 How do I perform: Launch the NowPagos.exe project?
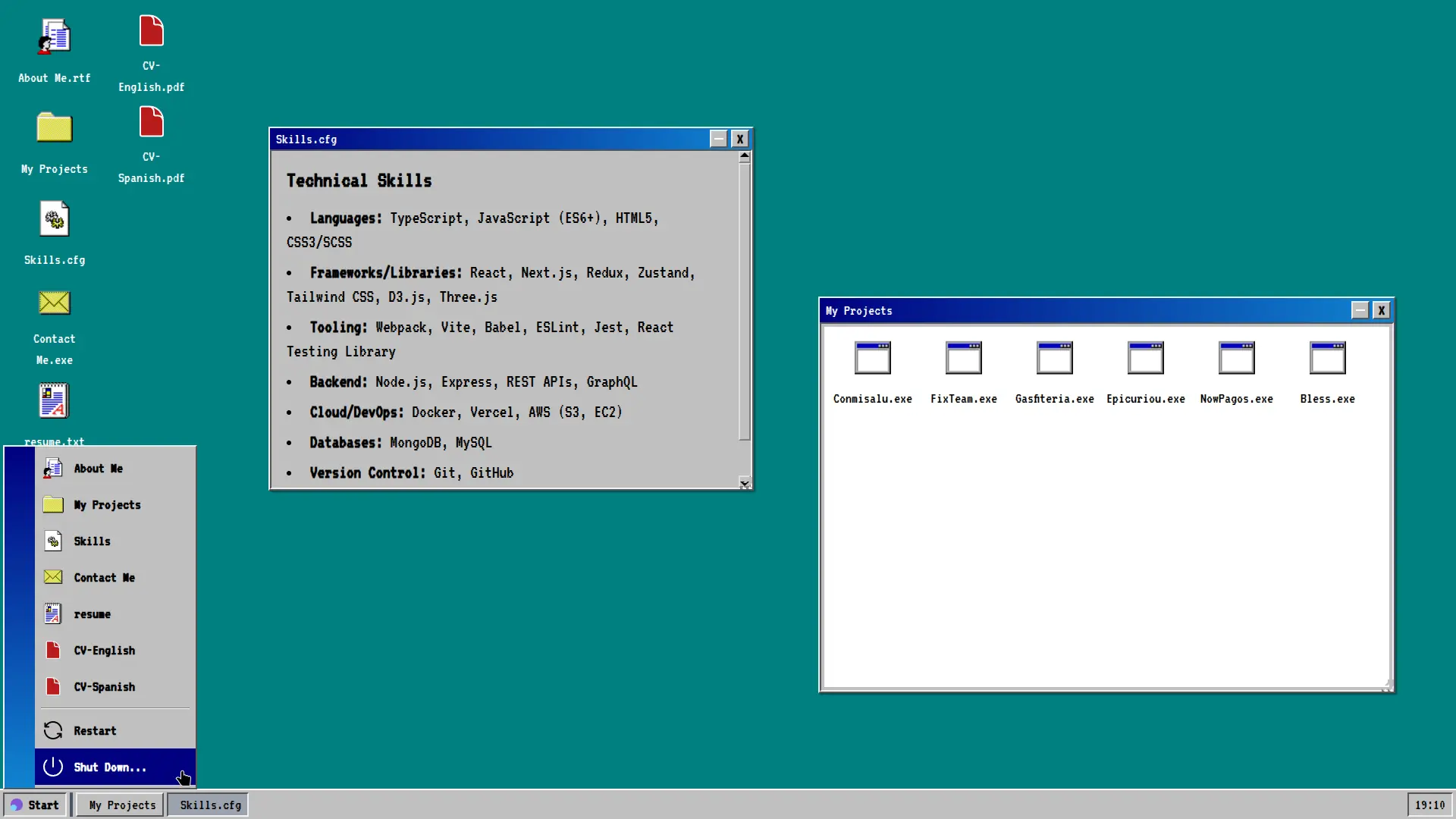click(1236, 359)
